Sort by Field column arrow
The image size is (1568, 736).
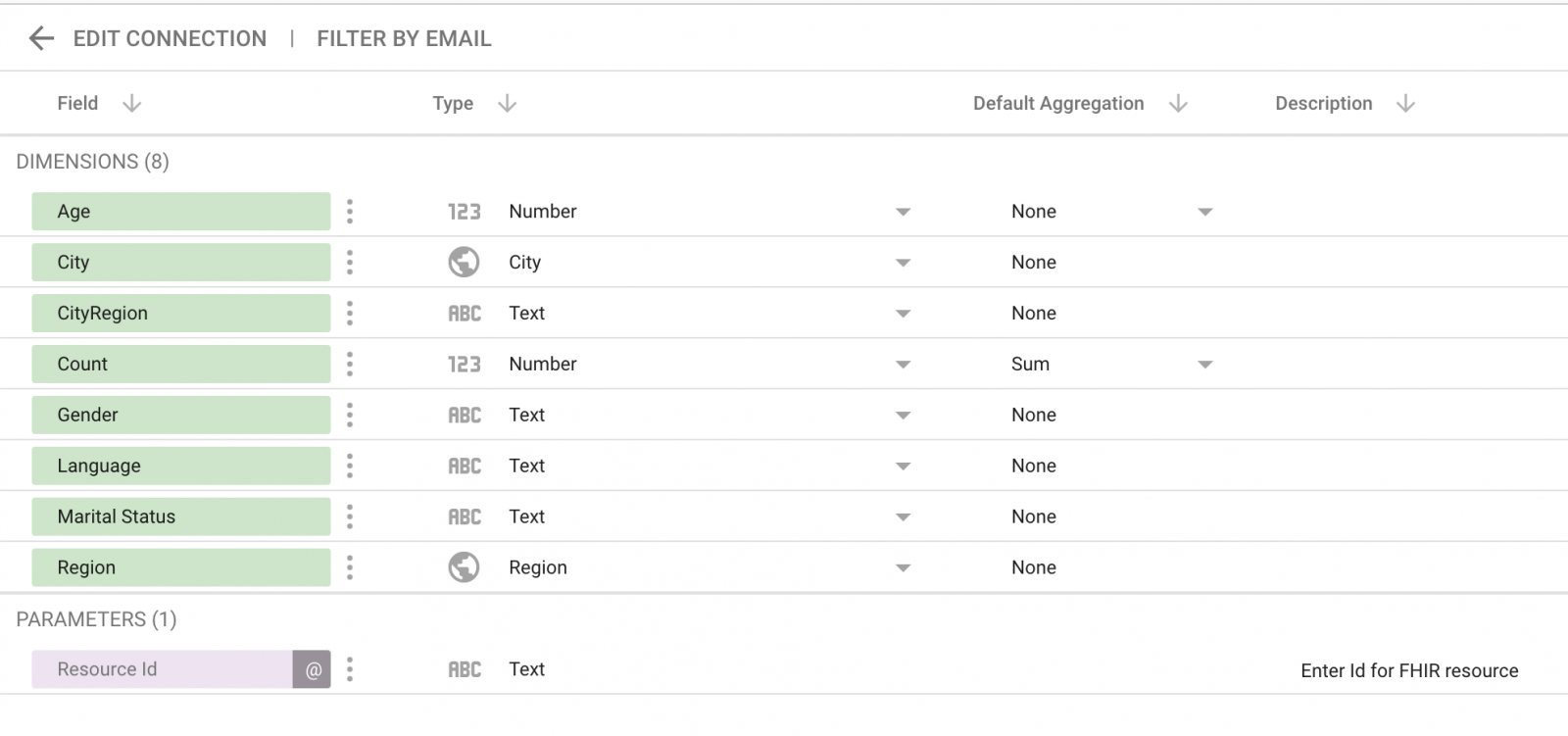[x=131, y=104]
